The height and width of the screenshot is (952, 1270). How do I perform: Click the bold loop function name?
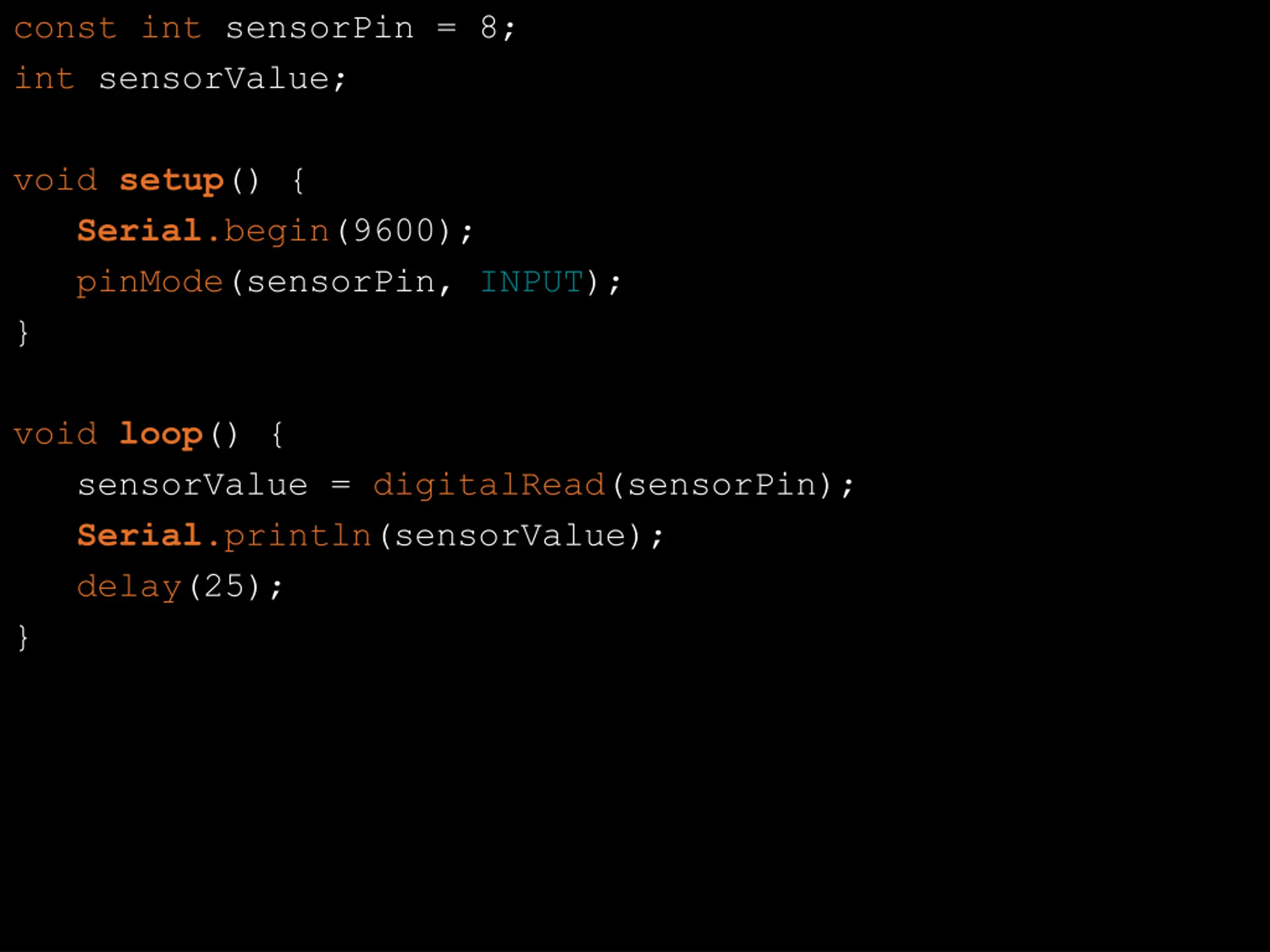[161, 435]
